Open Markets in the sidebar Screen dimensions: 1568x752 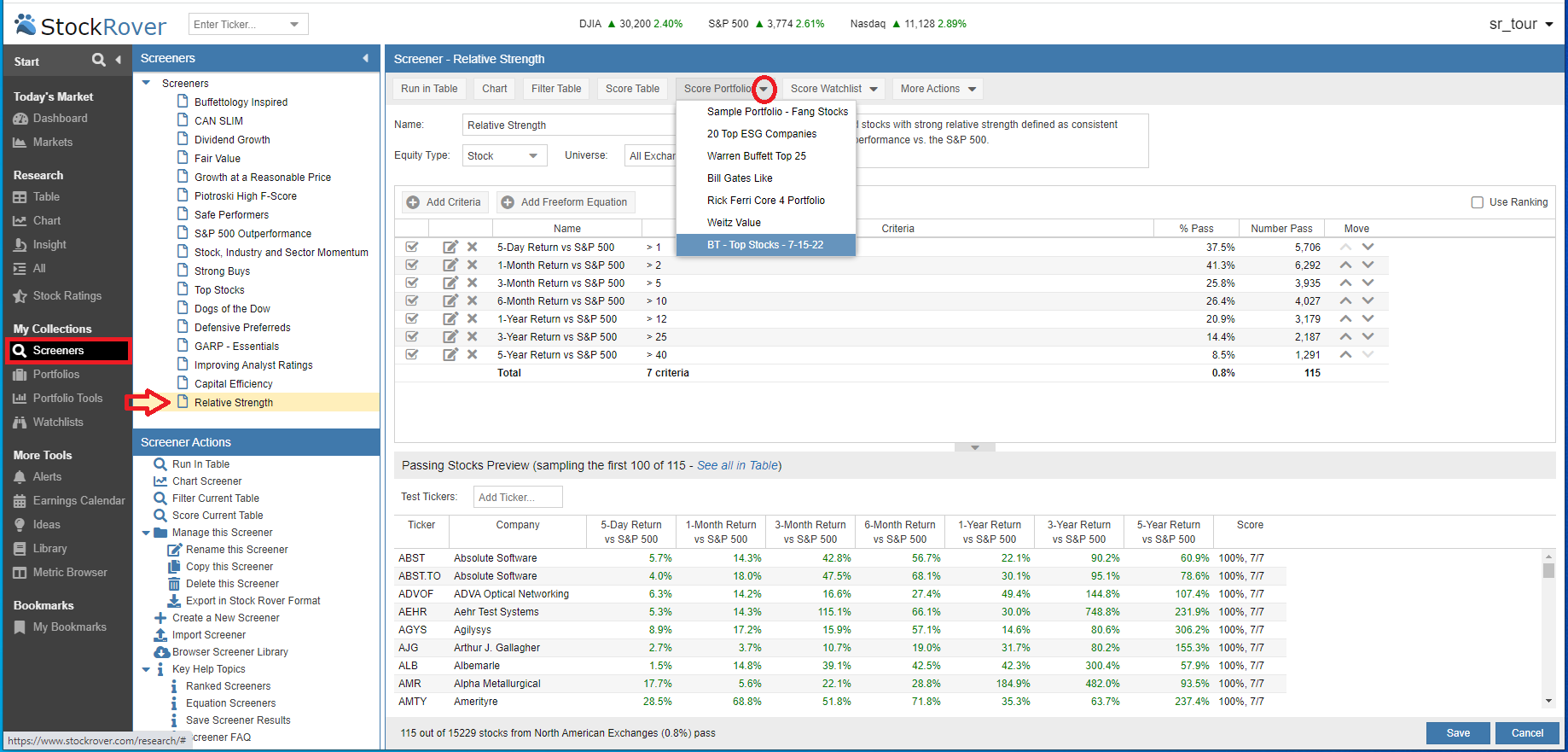[x=43, y=143]
